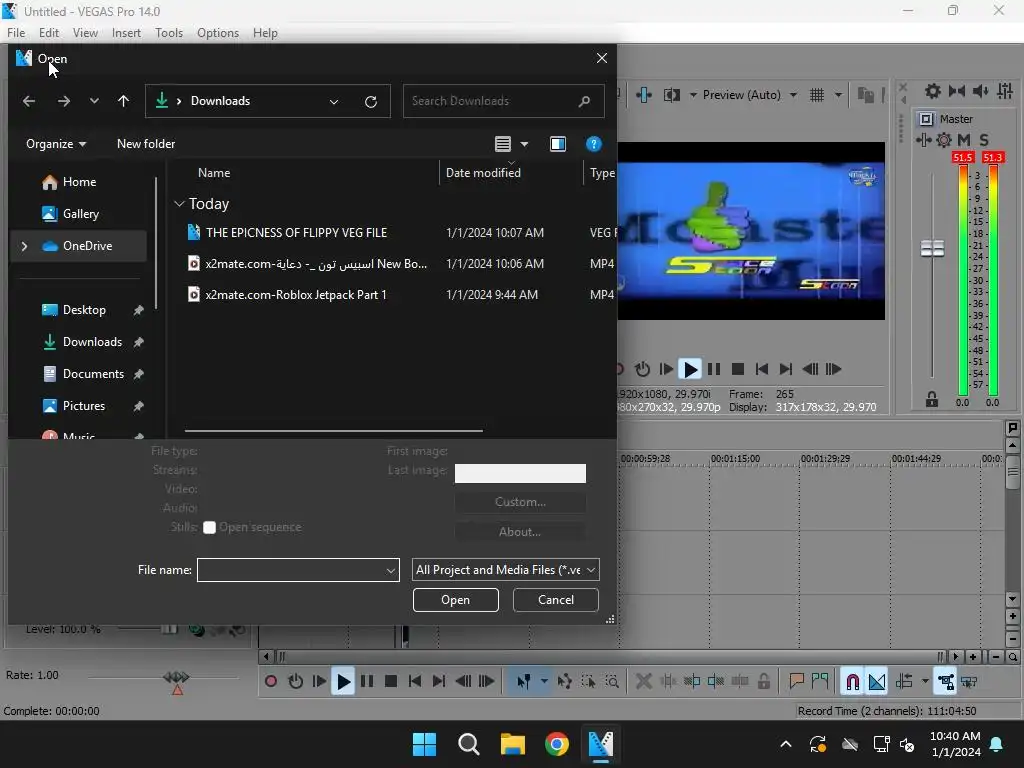The width and height of the screenshot is (1024, 768).
Task: Open the Edit menu
Action: [x=49, y=33]
